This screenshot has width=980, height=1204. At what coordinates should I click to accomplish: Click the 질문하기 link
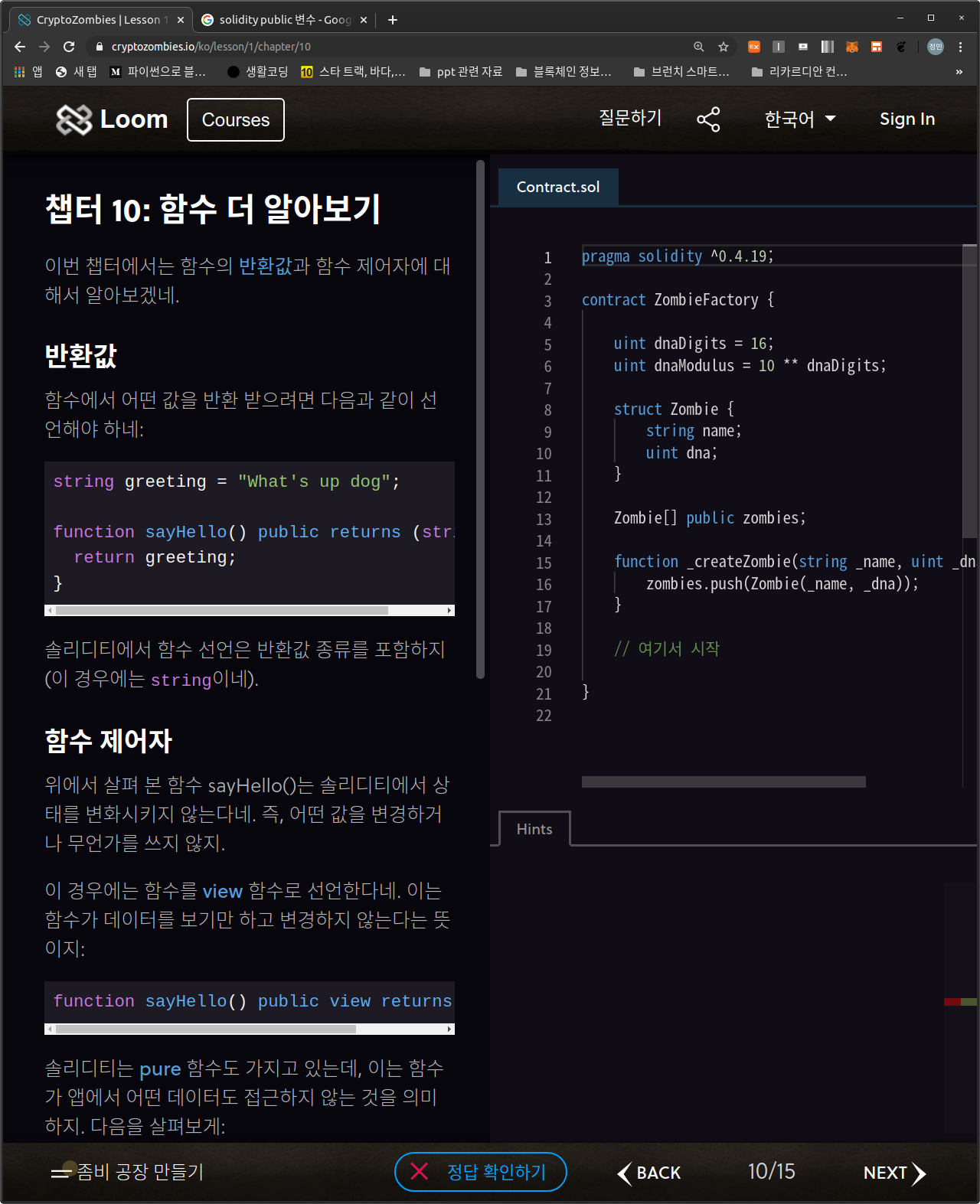coord(630,118)
